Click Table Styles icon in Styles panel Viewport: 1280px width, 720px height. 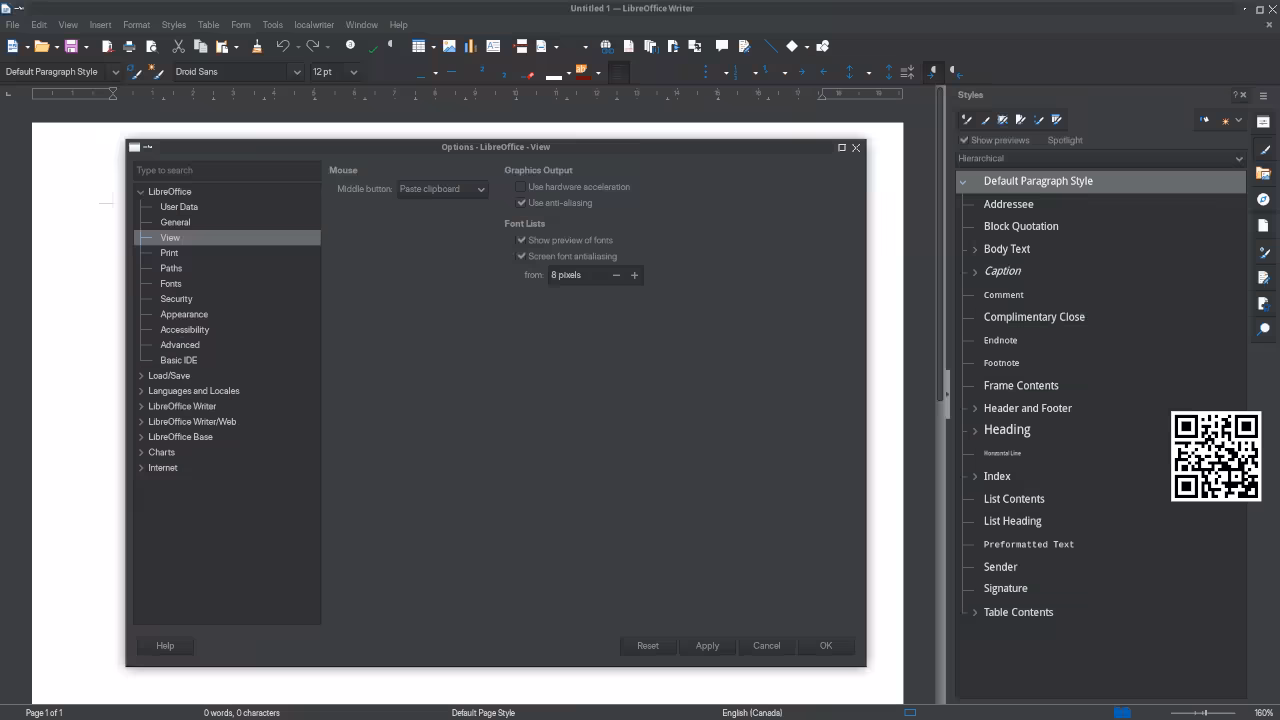[x=1057, y=120]
